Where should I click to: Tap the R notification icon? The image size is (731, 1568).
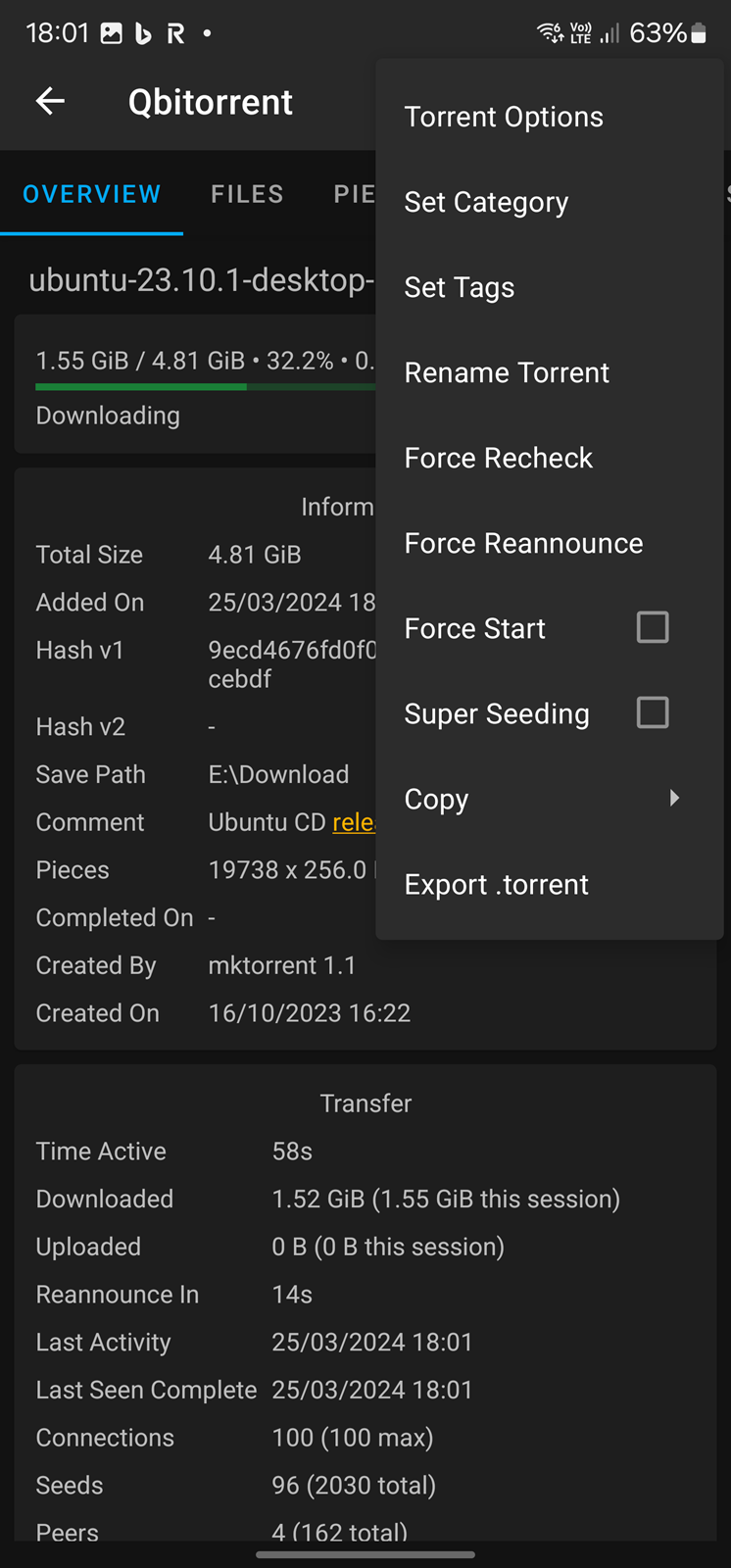pos(175,34)
